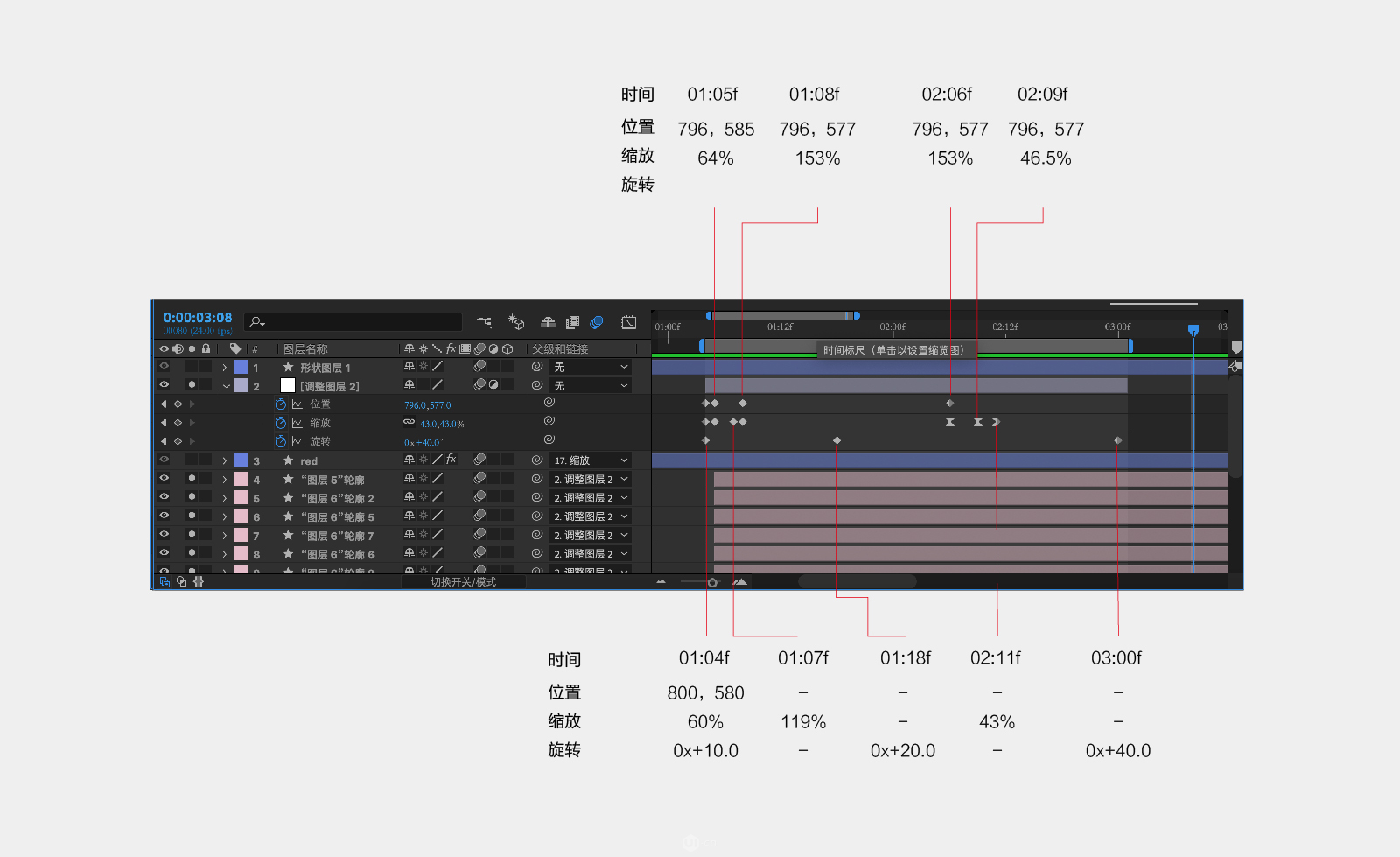
Task: Click the constrain proportions link for 缩放
Action: click(409, 423)
